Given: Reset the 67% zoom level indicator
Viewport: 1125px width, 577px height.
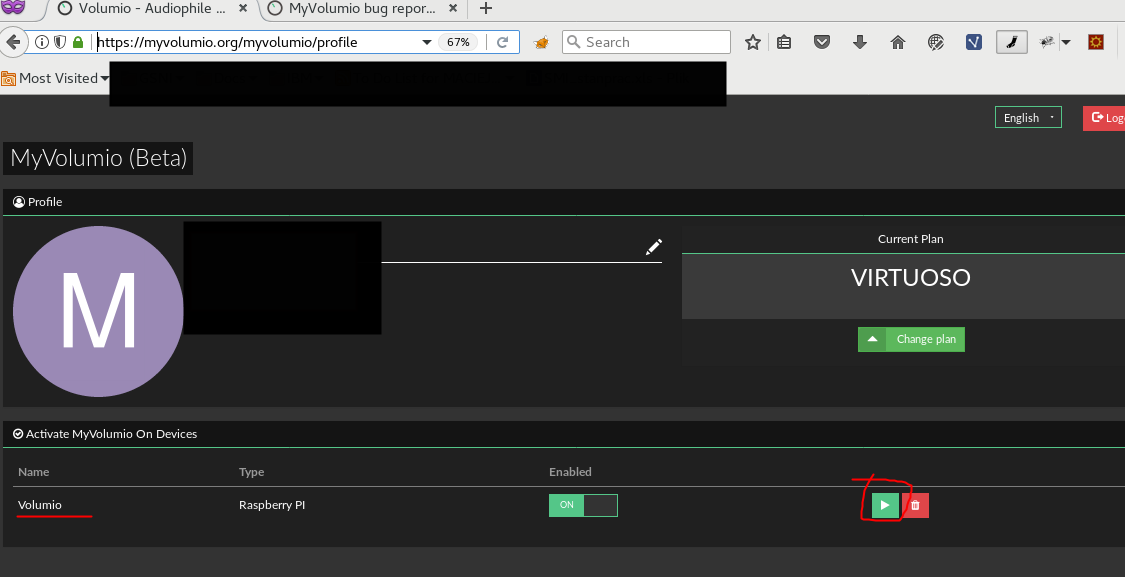Looking at the screenshot, I should 458,42.
